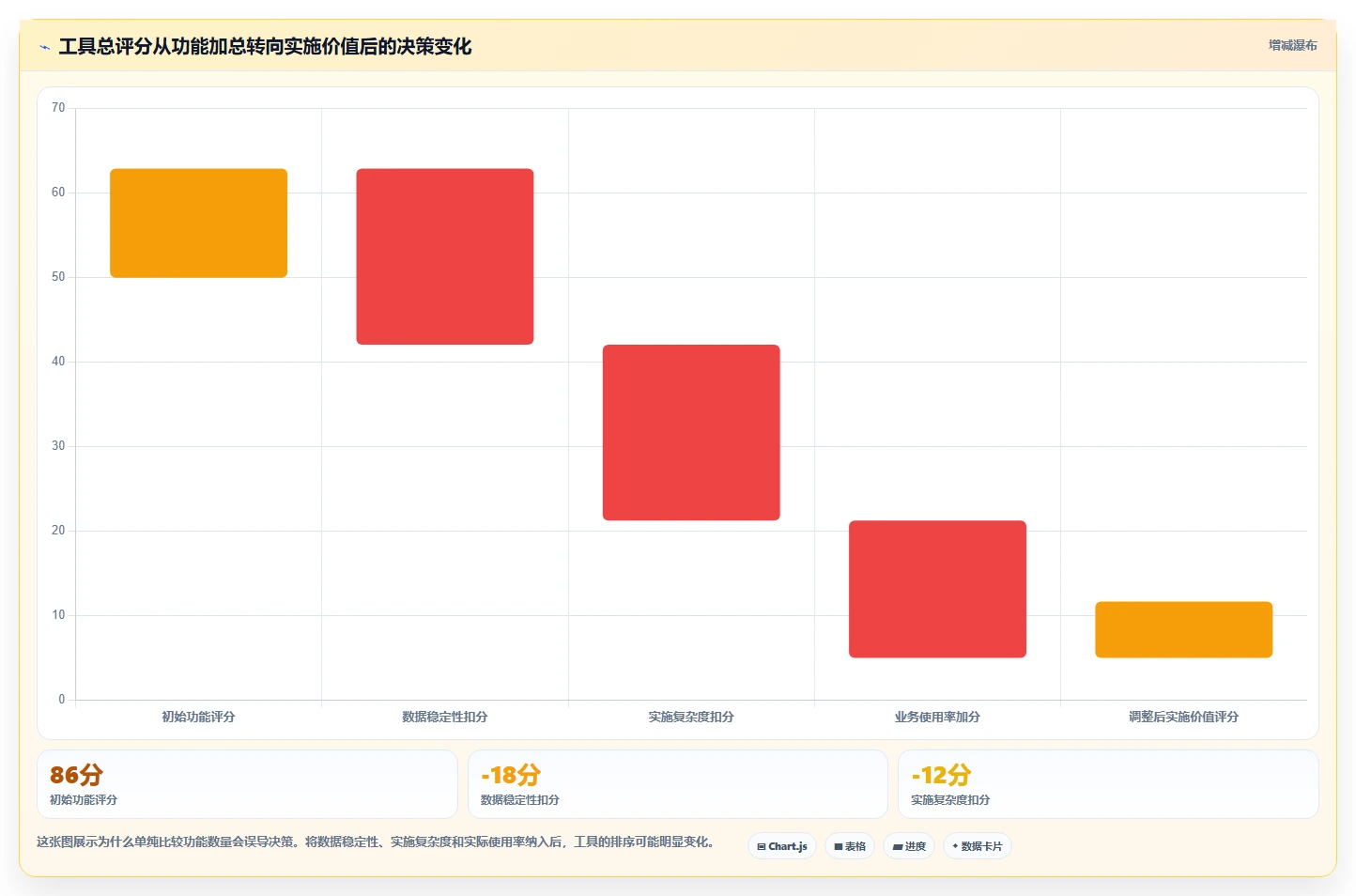The image size is (1356, 896).
Task: Click the x-axis label 数据稳定性扣分
Action: (x=445, y=717)
